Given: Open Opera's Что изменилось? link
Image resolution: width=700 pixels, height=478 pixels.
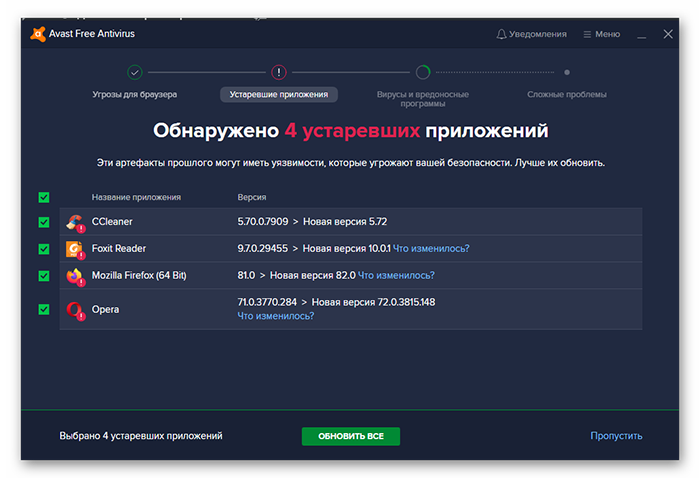Looking at the screenshot, I should [275, 316].
